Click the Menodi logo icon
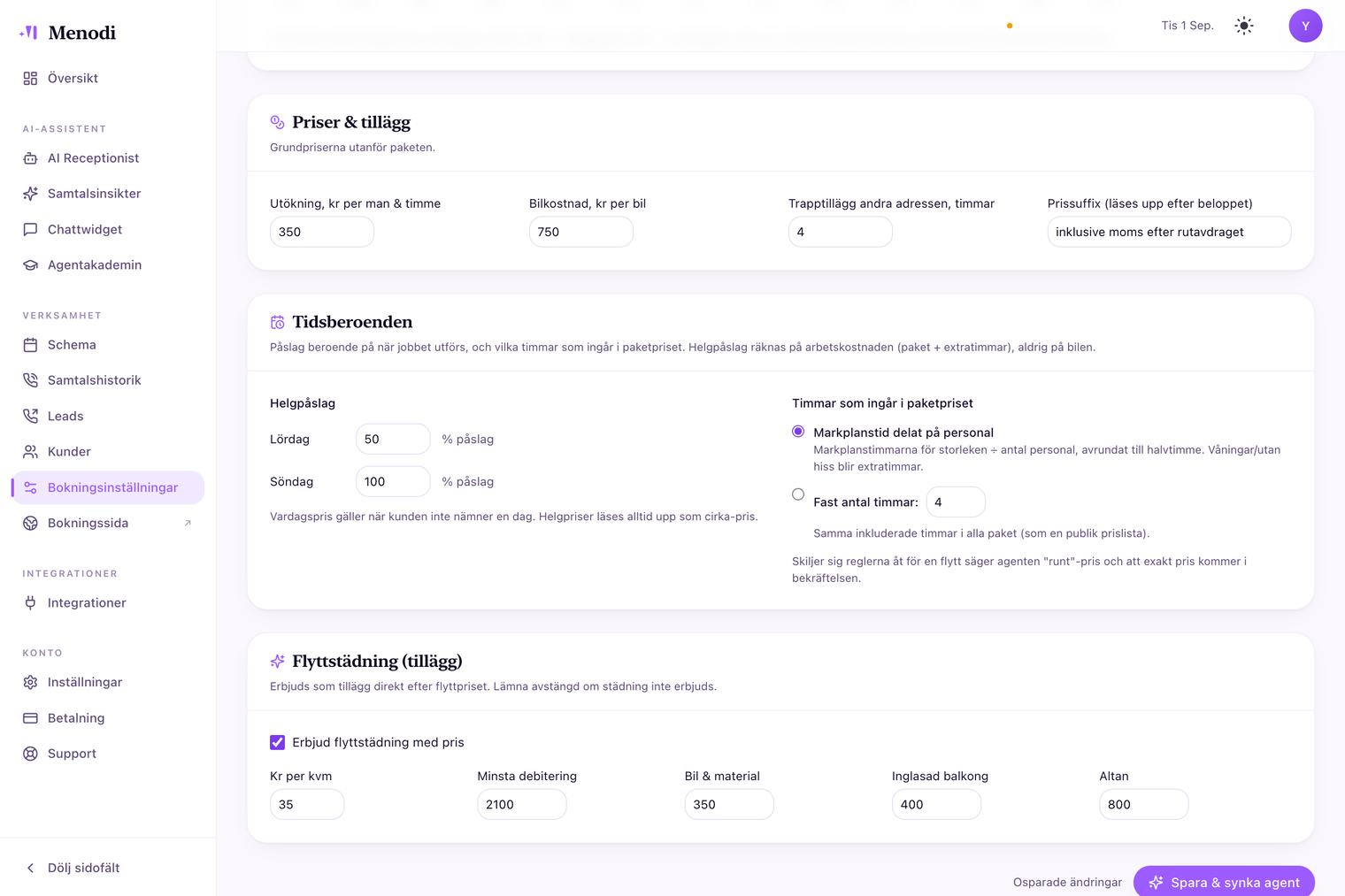Image resolution: width=1345 pixels, height=896 pixels. (29, 33)
